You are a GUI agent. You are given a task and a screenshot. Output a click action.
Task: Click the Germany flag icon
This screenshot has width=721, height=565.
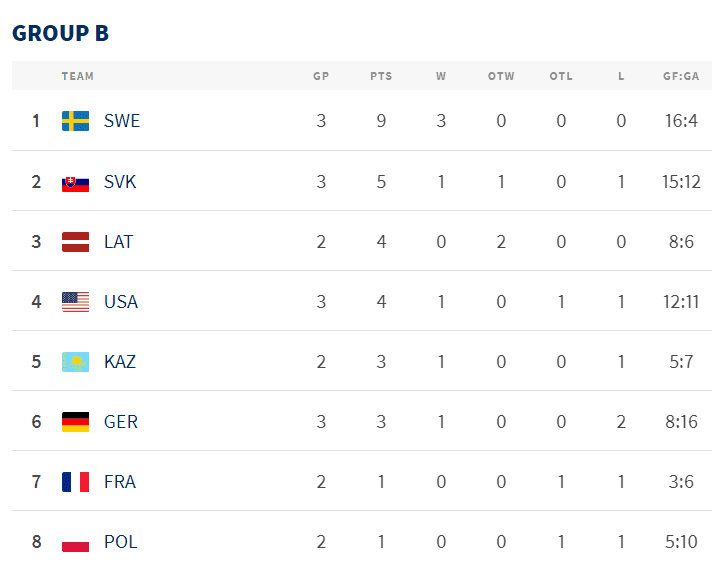click(x=75, y=421)
